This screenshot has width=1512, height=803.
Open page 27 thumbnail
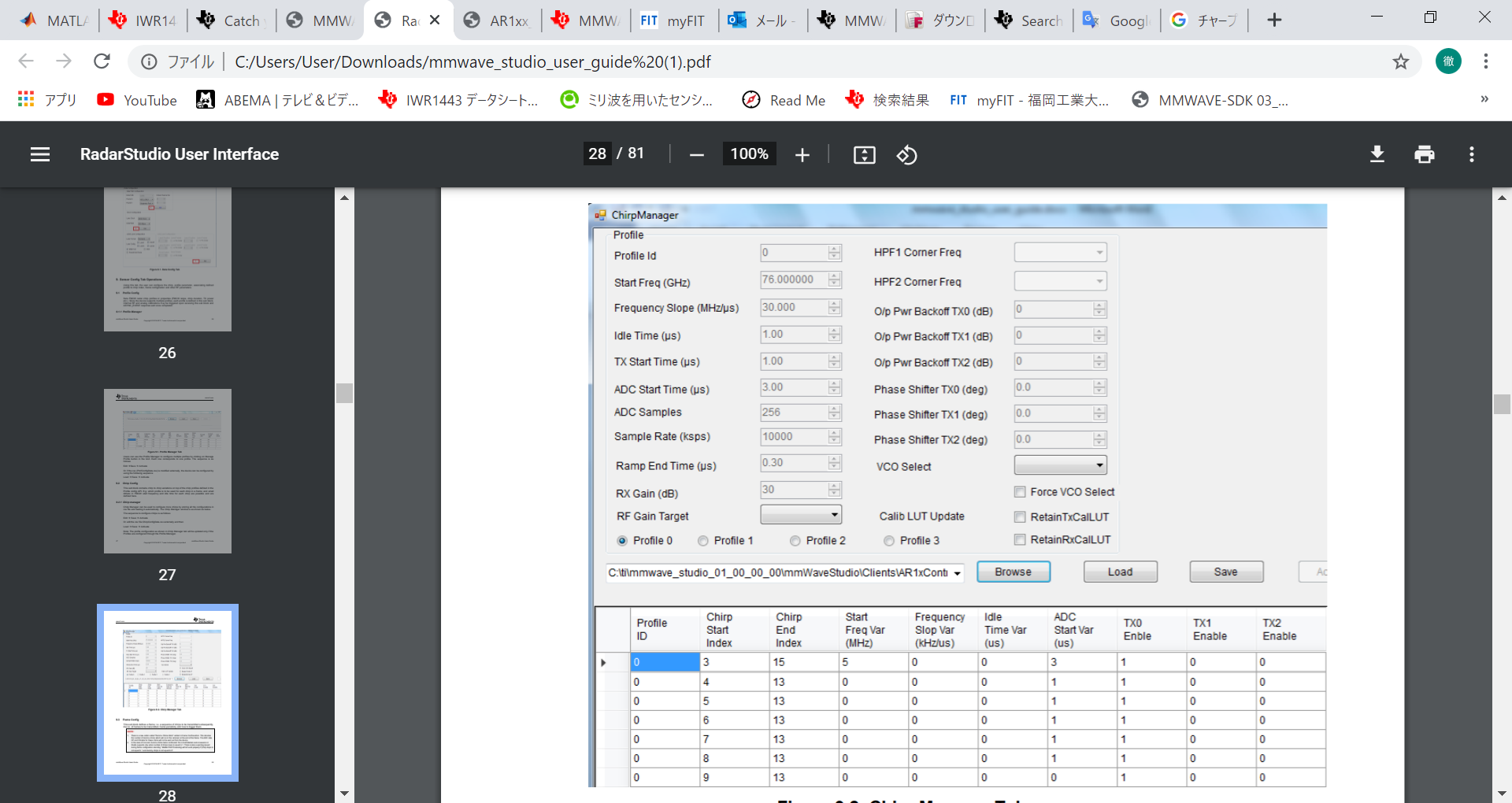pos(168,471)
